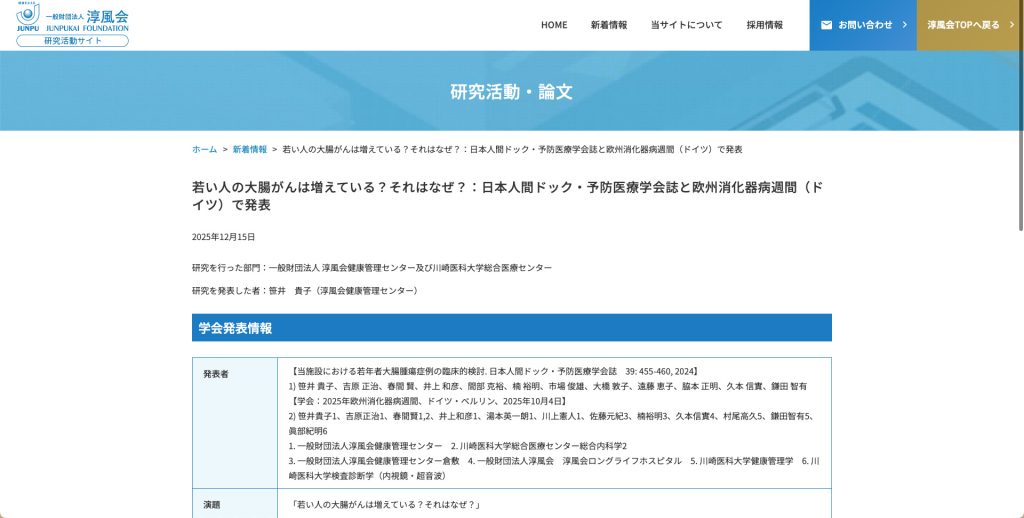Follow the ホーム breadcrumb link
1024x518 pixels.
(x=204, y=149)
